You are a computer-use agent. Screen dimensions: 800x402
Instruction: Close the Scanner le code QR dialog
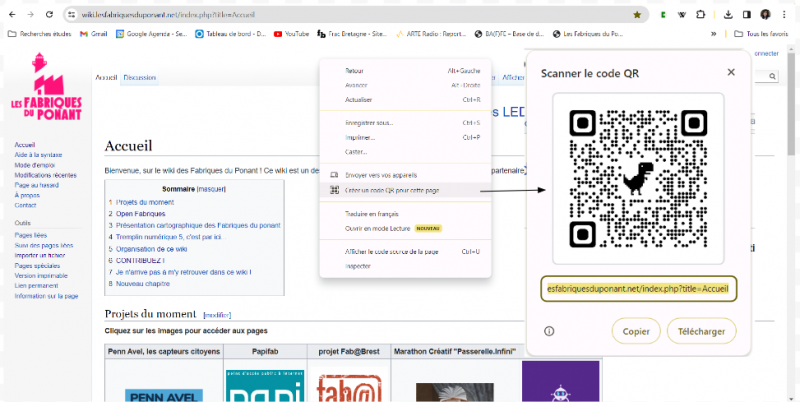coord(731,72)
